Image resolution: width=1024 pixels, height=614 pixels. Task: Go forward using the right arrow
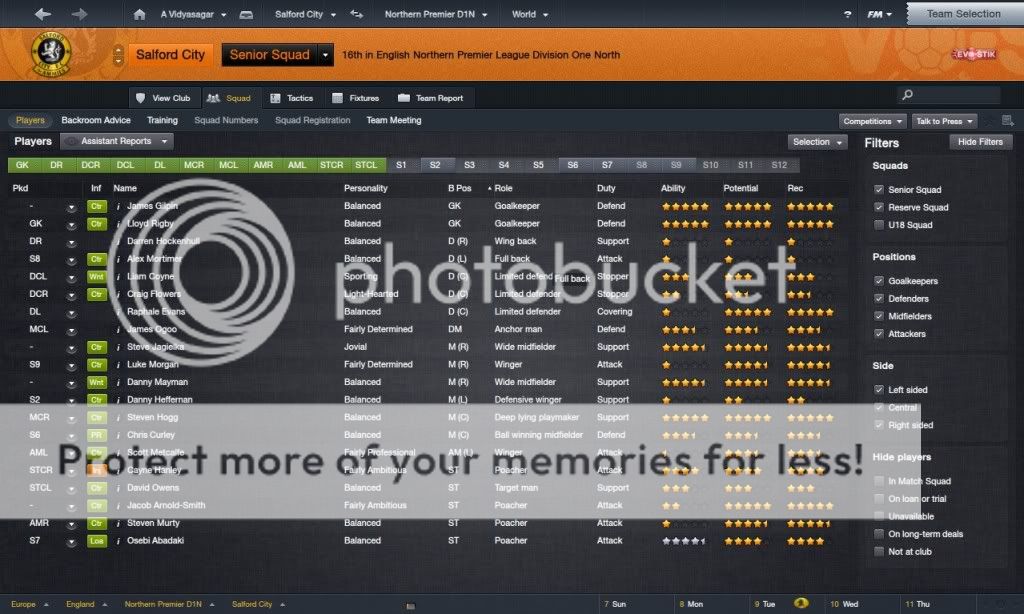tap(79, 14)
